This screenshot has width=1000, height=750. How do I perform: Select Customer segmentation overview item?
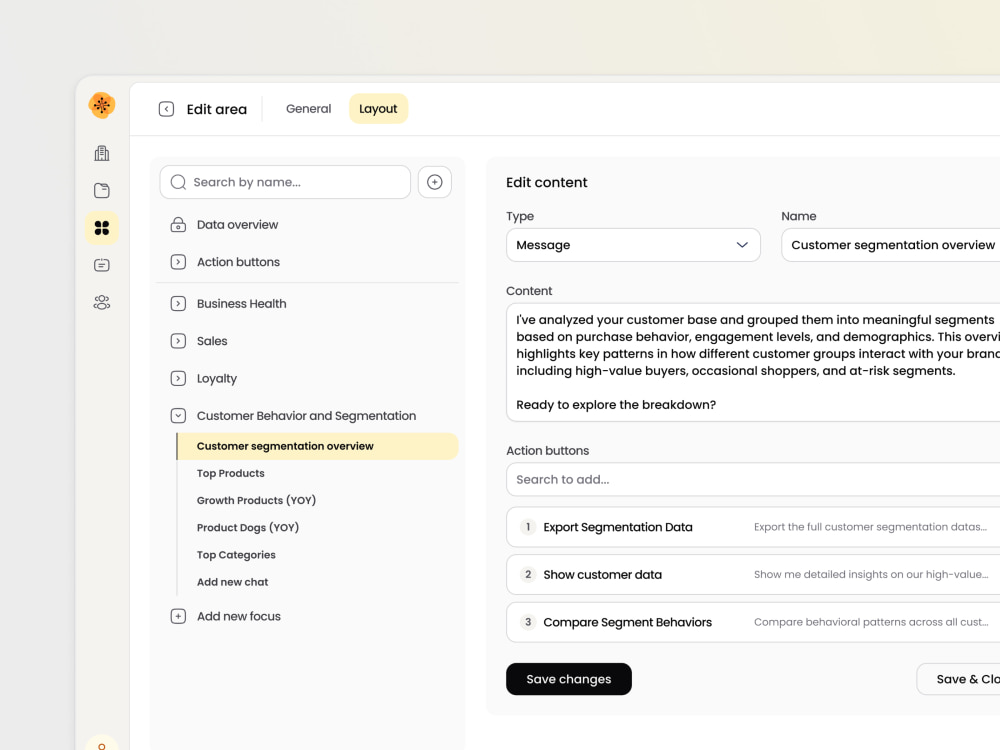coord(317,446)
